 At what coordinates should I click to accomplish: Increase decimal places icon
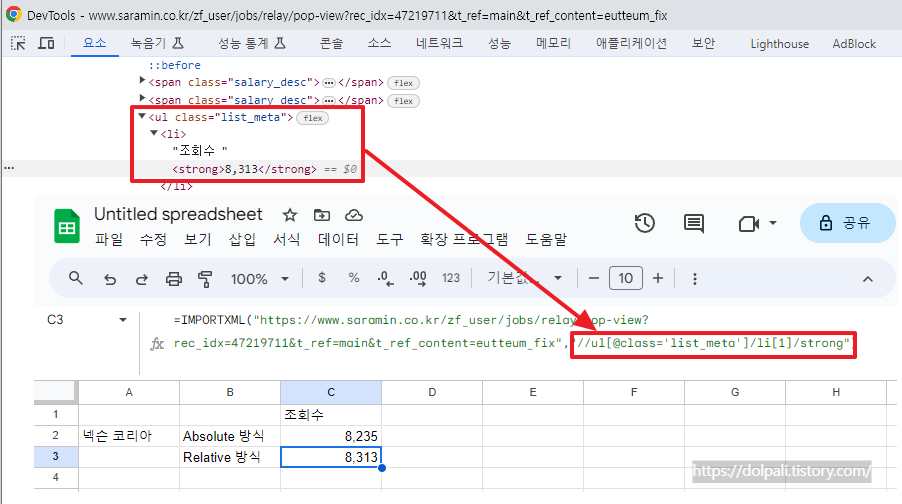[418, 278]
